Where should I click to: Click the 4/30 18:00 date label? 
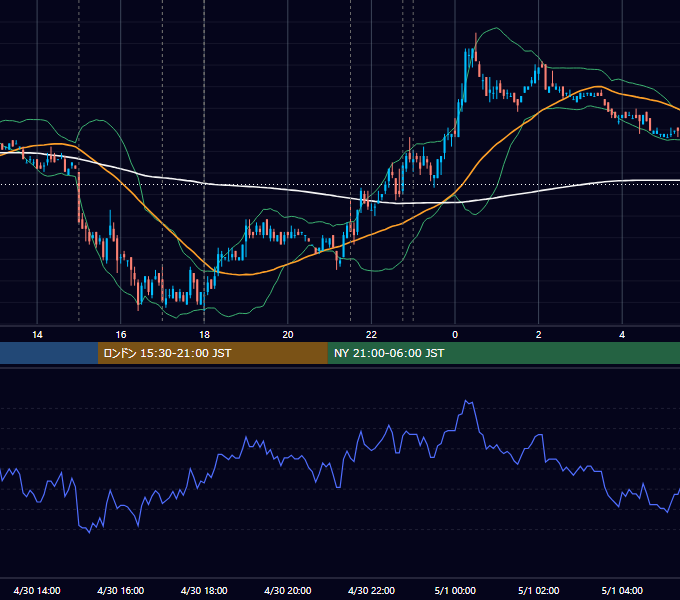coord(204,590)
